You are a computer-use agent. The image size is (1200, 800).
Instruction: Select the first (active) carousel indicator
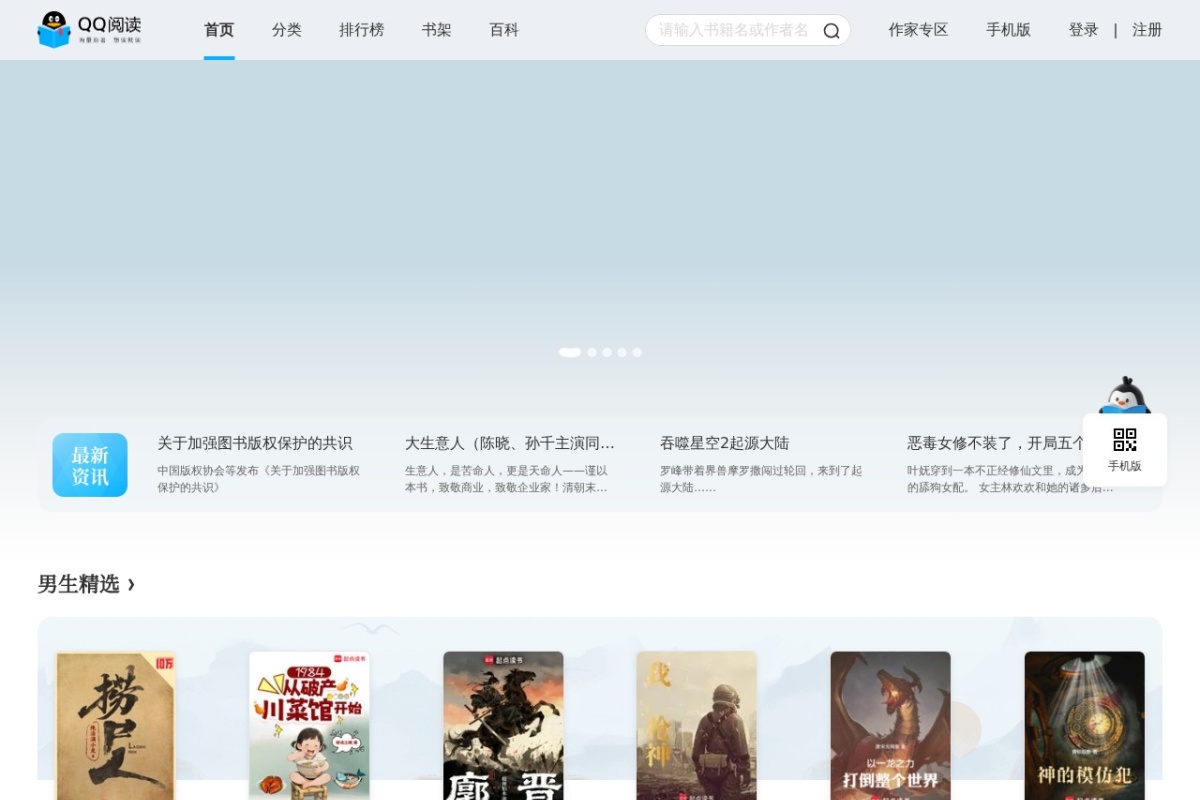570,352
